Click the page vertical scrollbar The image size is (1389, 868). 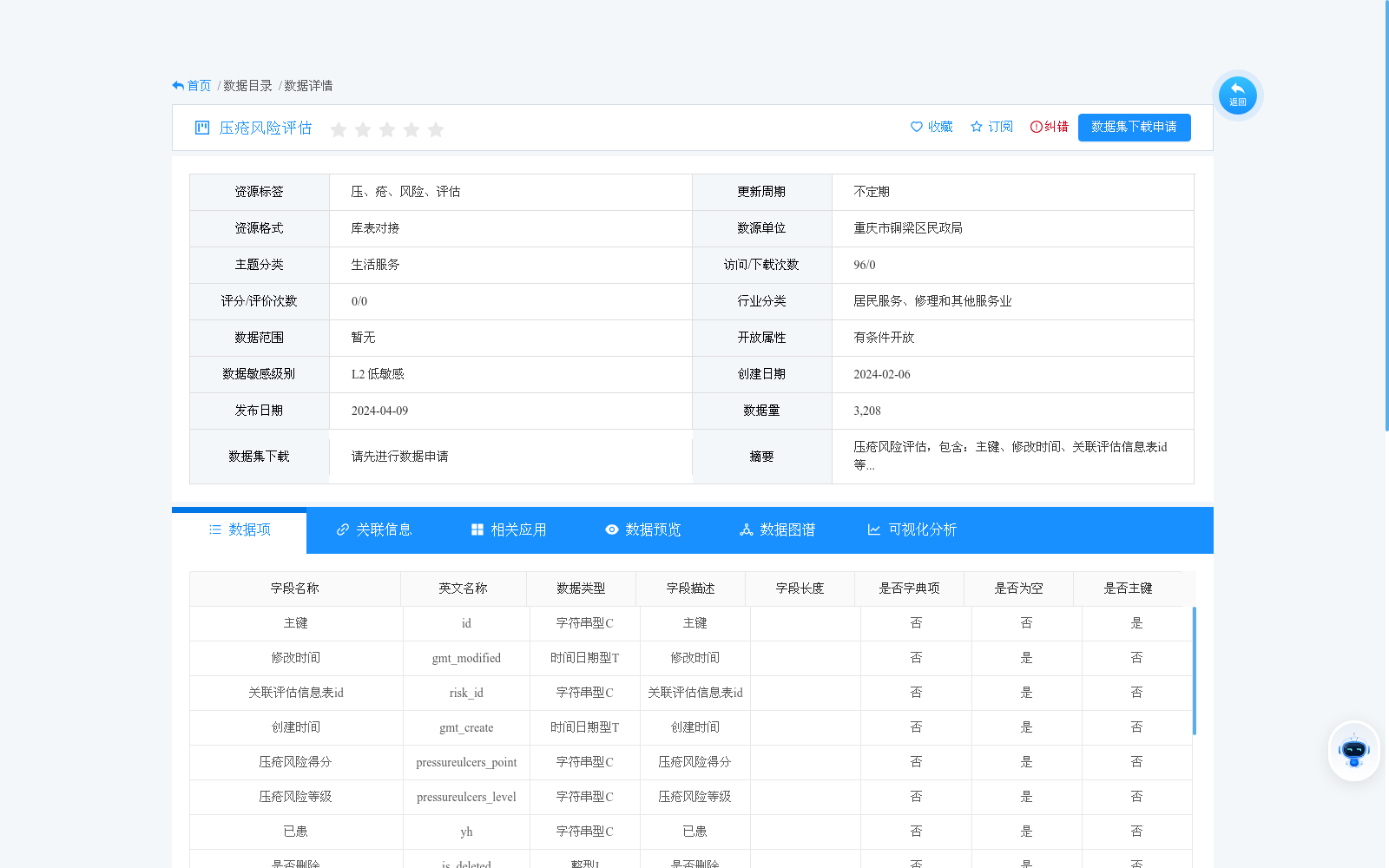point(1386,217)
